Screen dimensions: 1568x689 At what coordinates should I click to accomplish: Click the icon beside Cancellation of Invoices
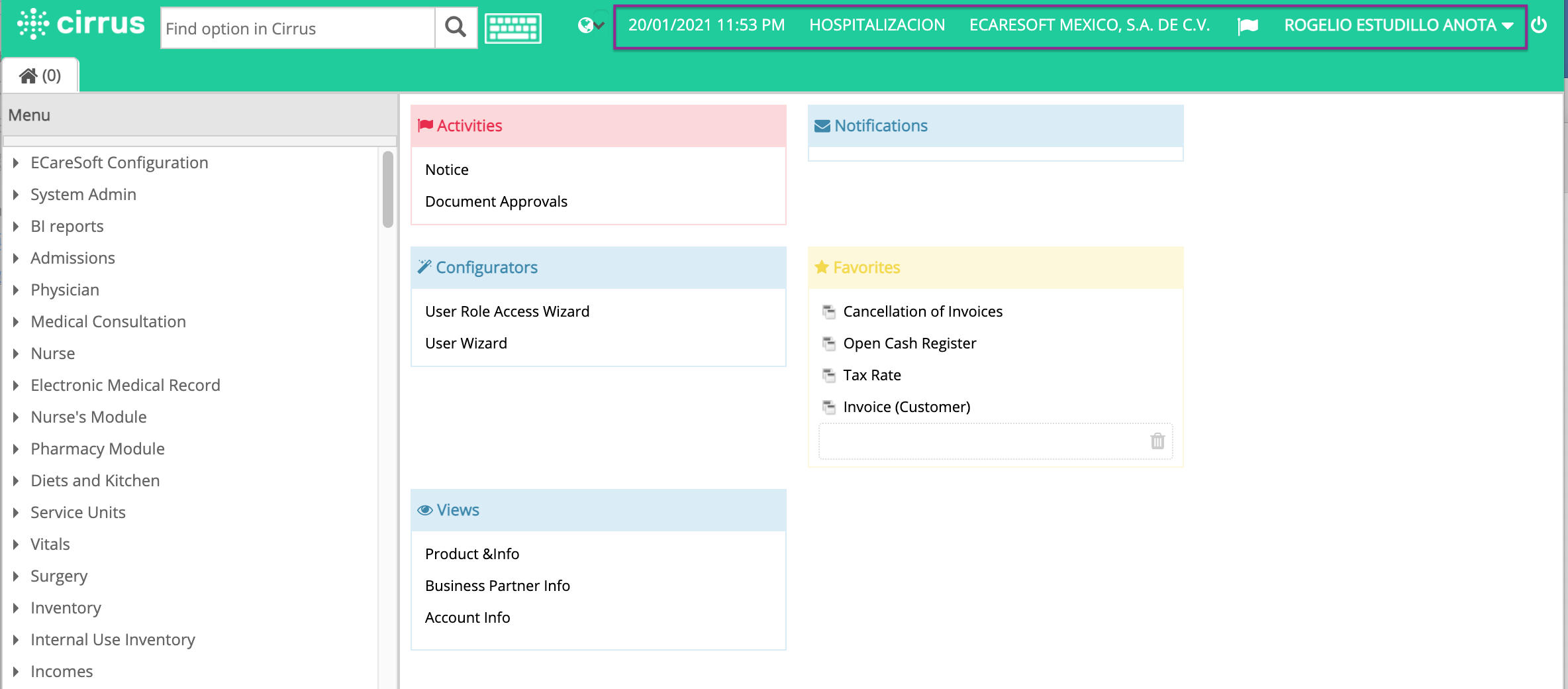[x=828, y=311]
